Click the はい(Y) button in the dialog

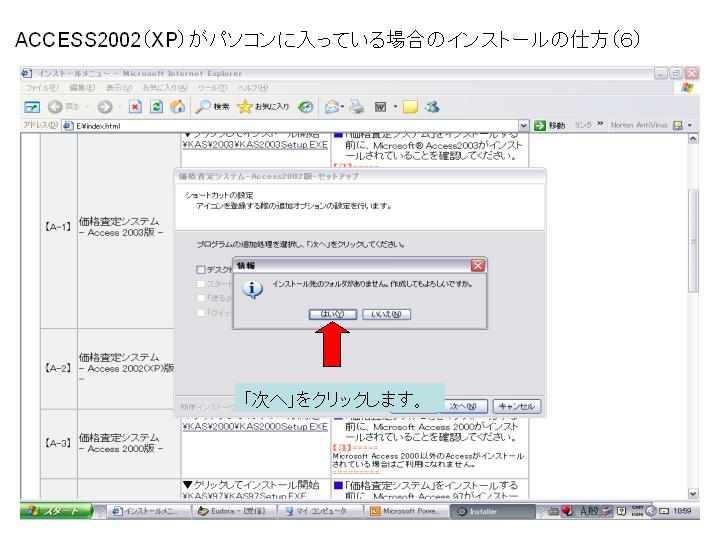[333, 314]
